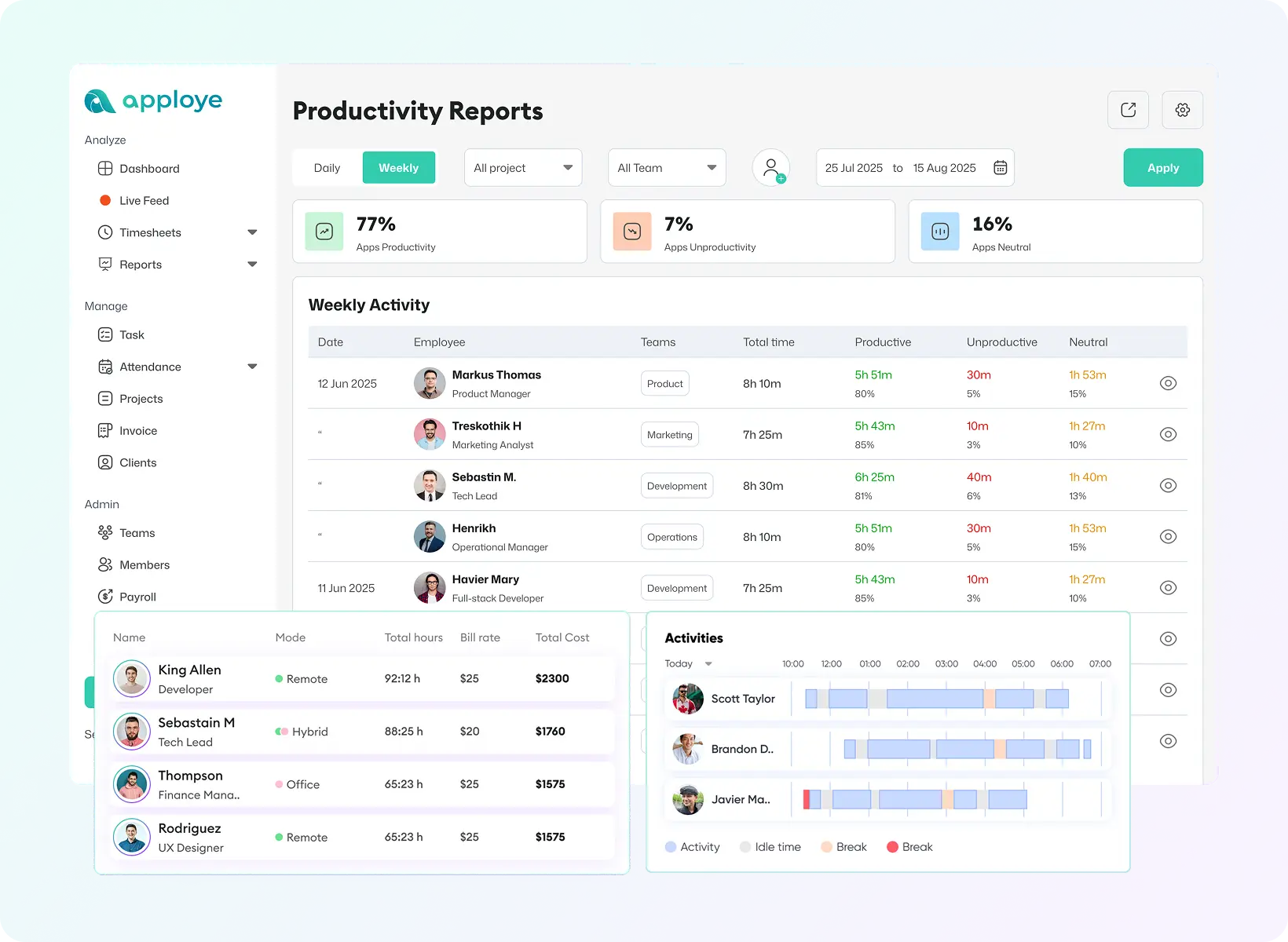Select the Teams icon under Admin
Screen dimensions: 1288x942
point(105,532)
